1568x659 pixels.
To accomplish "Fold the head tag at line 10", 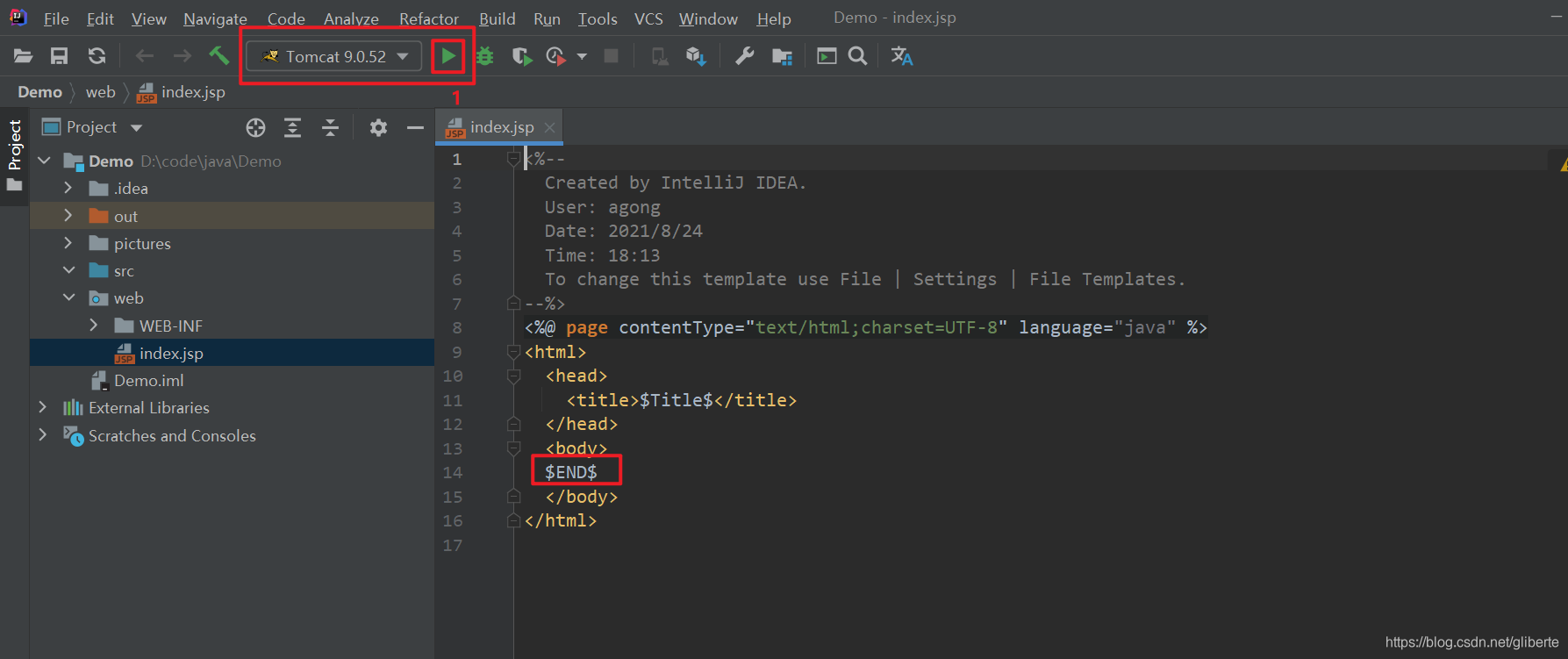I will click(x=514, y=376).
